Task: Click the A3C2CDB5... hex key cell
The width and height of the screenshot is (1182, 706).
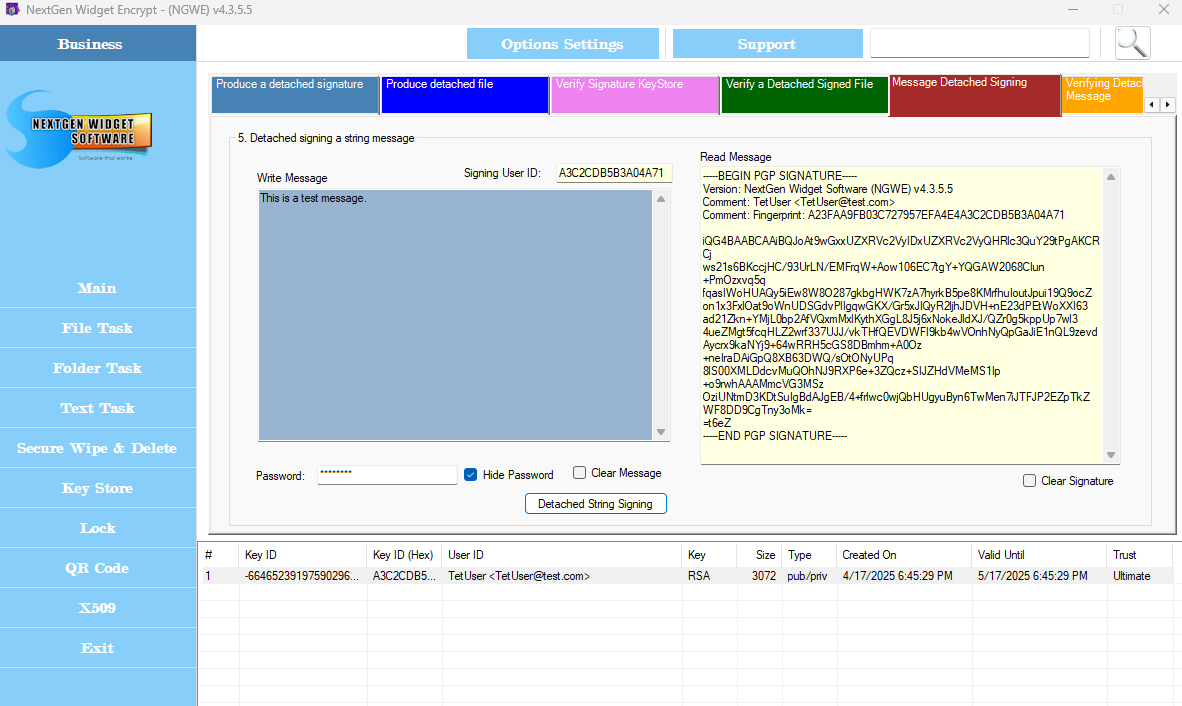Action: click(x=404, y=576)
